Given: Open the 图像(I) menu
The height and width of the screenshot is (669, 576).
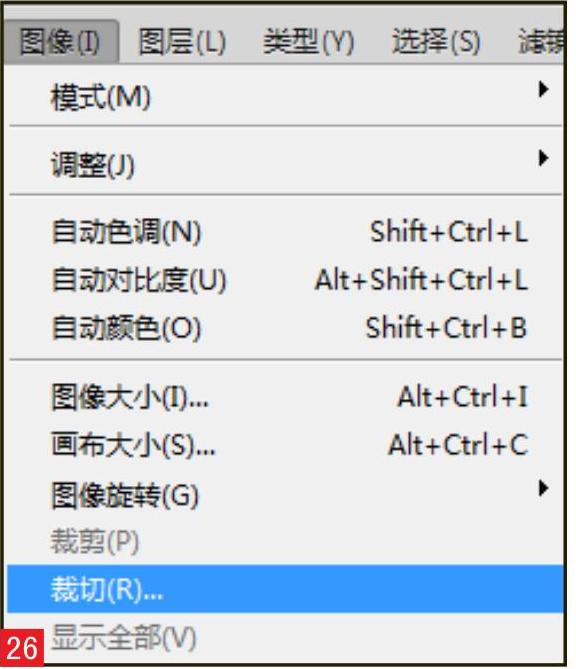Looking at the screenshot, I should click(x=61, y=42).
